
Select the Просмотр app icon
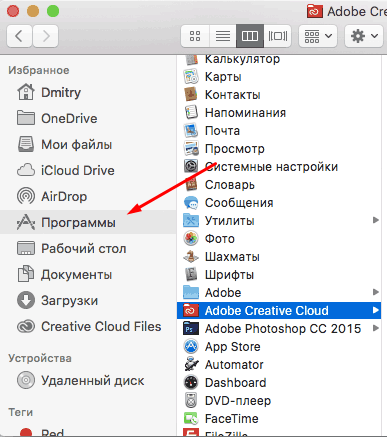click(191, 149)
